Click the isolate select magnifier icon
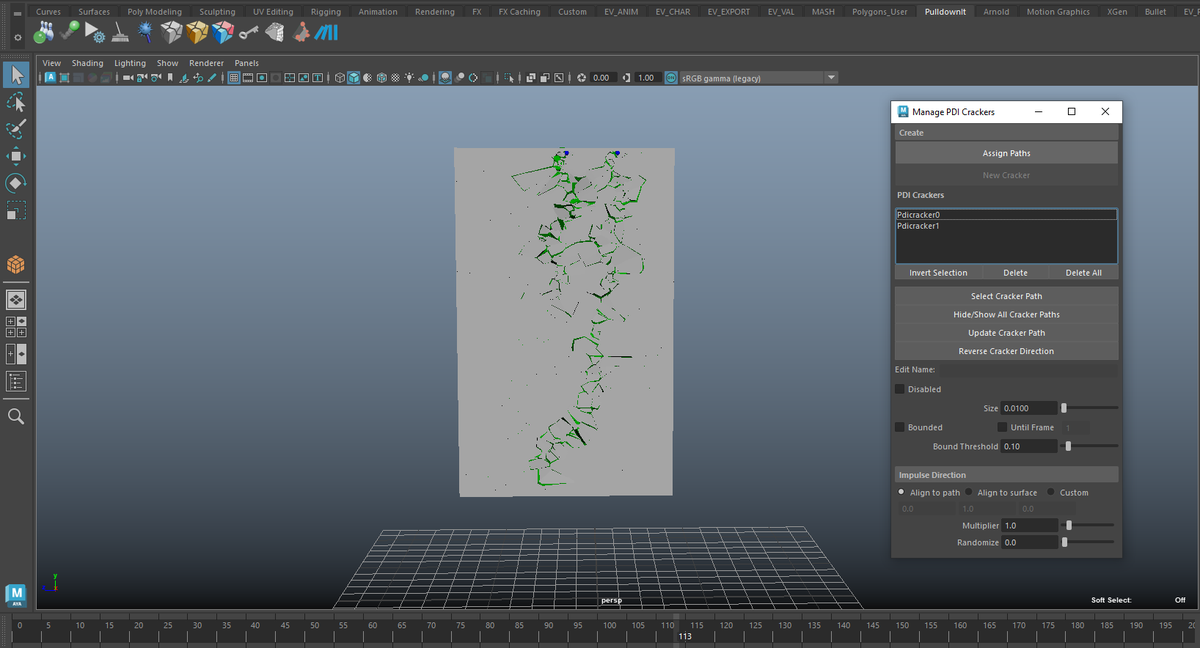 click(x=15, y=416)
